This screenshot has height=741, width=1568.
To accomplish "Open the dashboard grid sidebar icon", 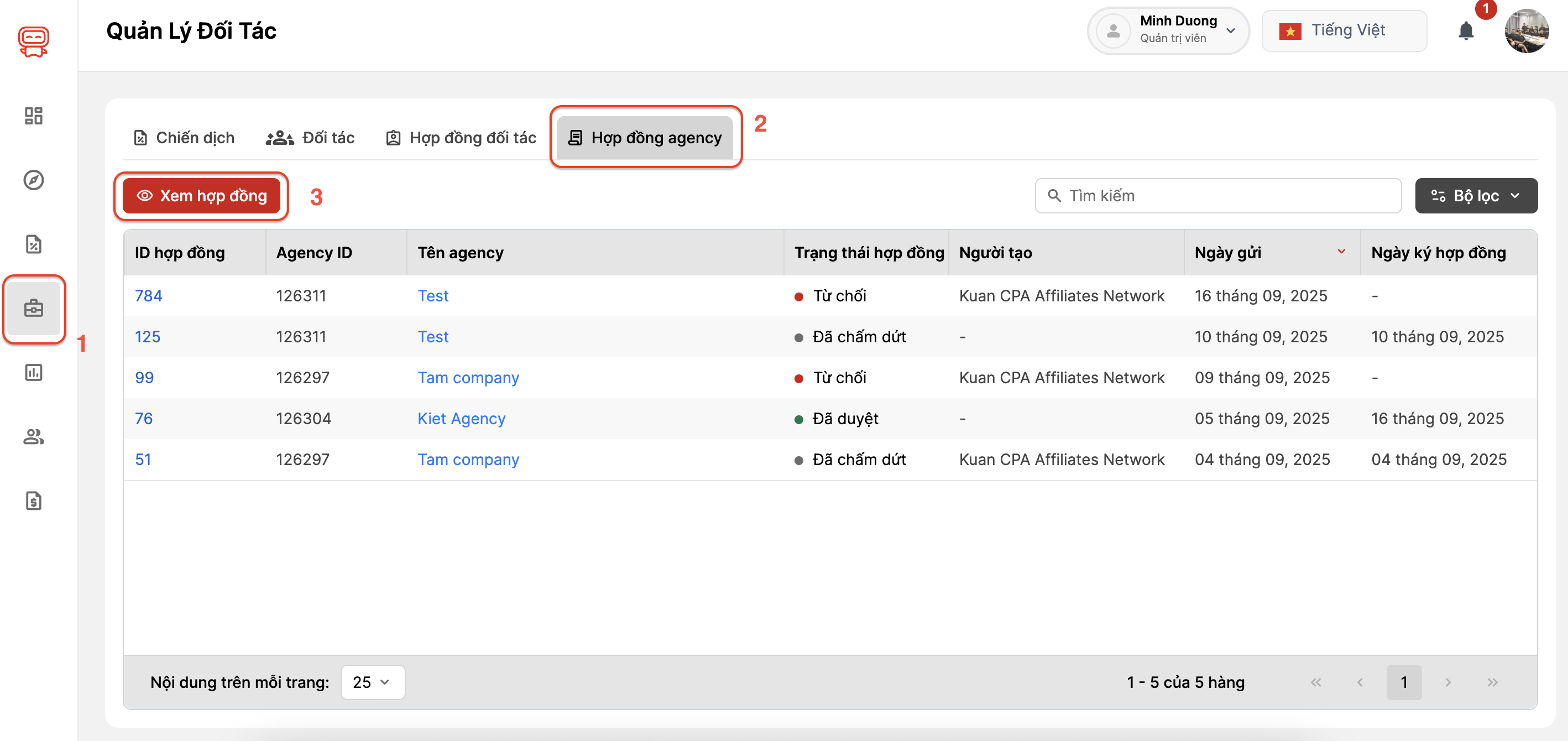I will tap(34, 116).
